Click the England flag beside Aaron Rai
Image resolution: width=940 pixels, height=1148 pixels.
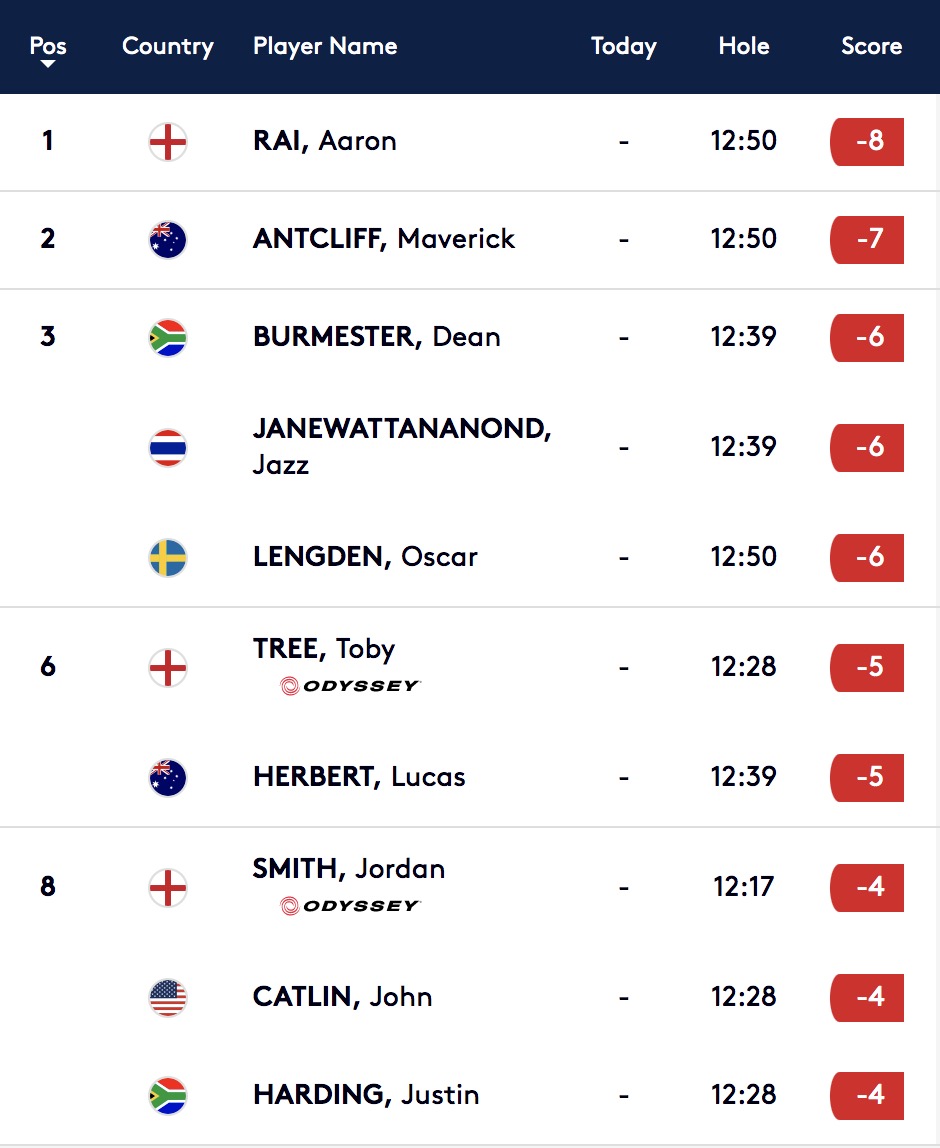point(168,141)
